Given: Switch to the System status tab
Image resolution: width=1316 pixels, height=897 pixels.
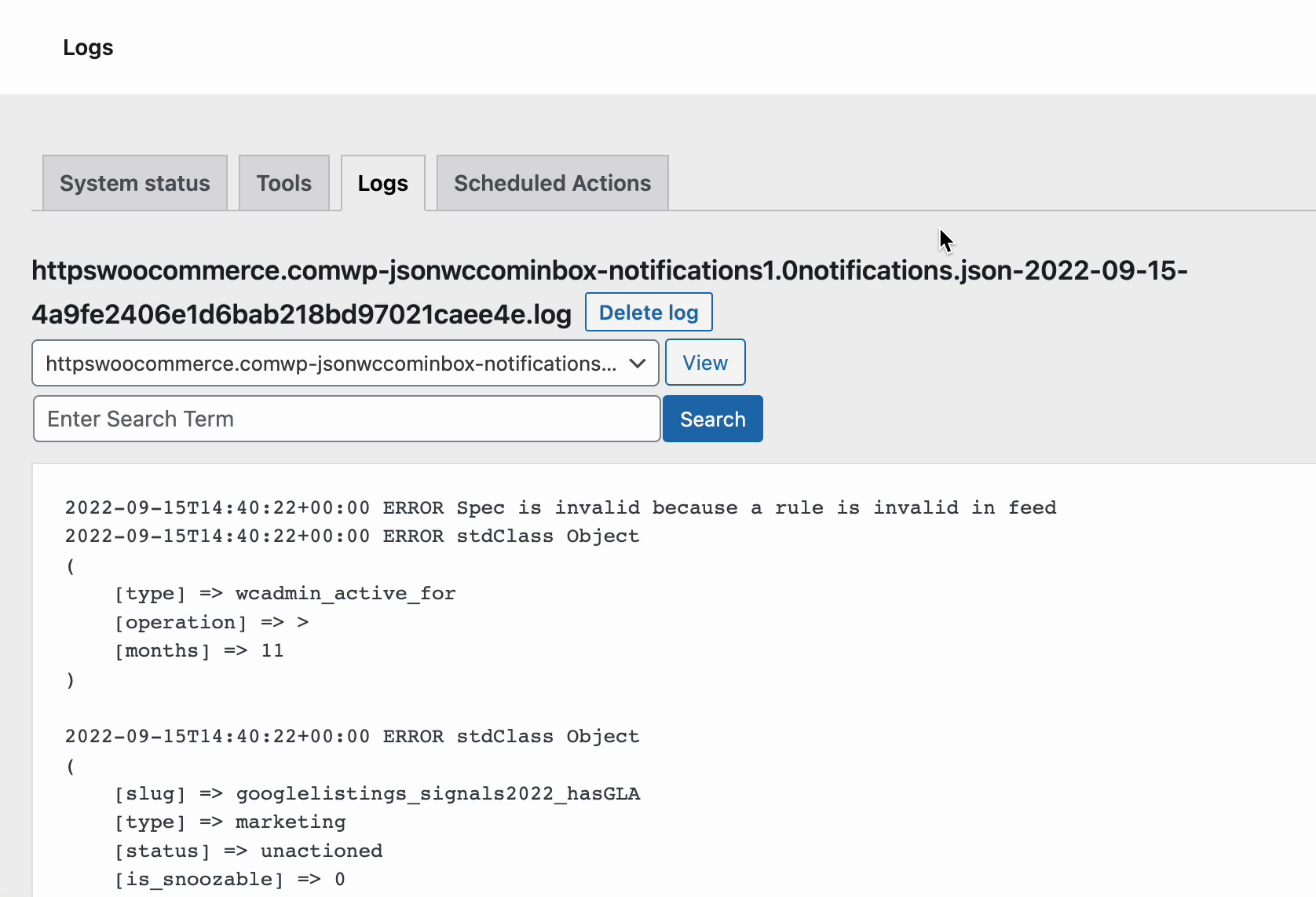Looking at the screenshot, I should [133, 182].
